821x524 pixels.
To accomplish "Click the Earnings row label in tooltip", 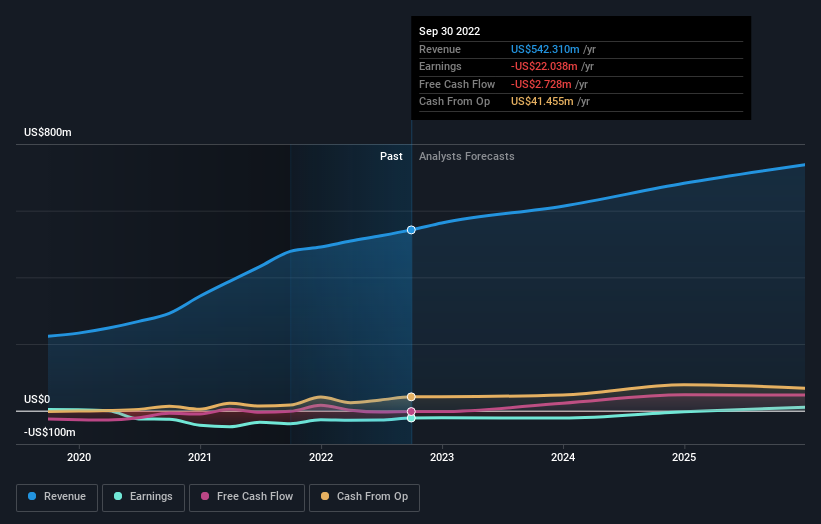I will pyautogui.click(x=440, y=66).
